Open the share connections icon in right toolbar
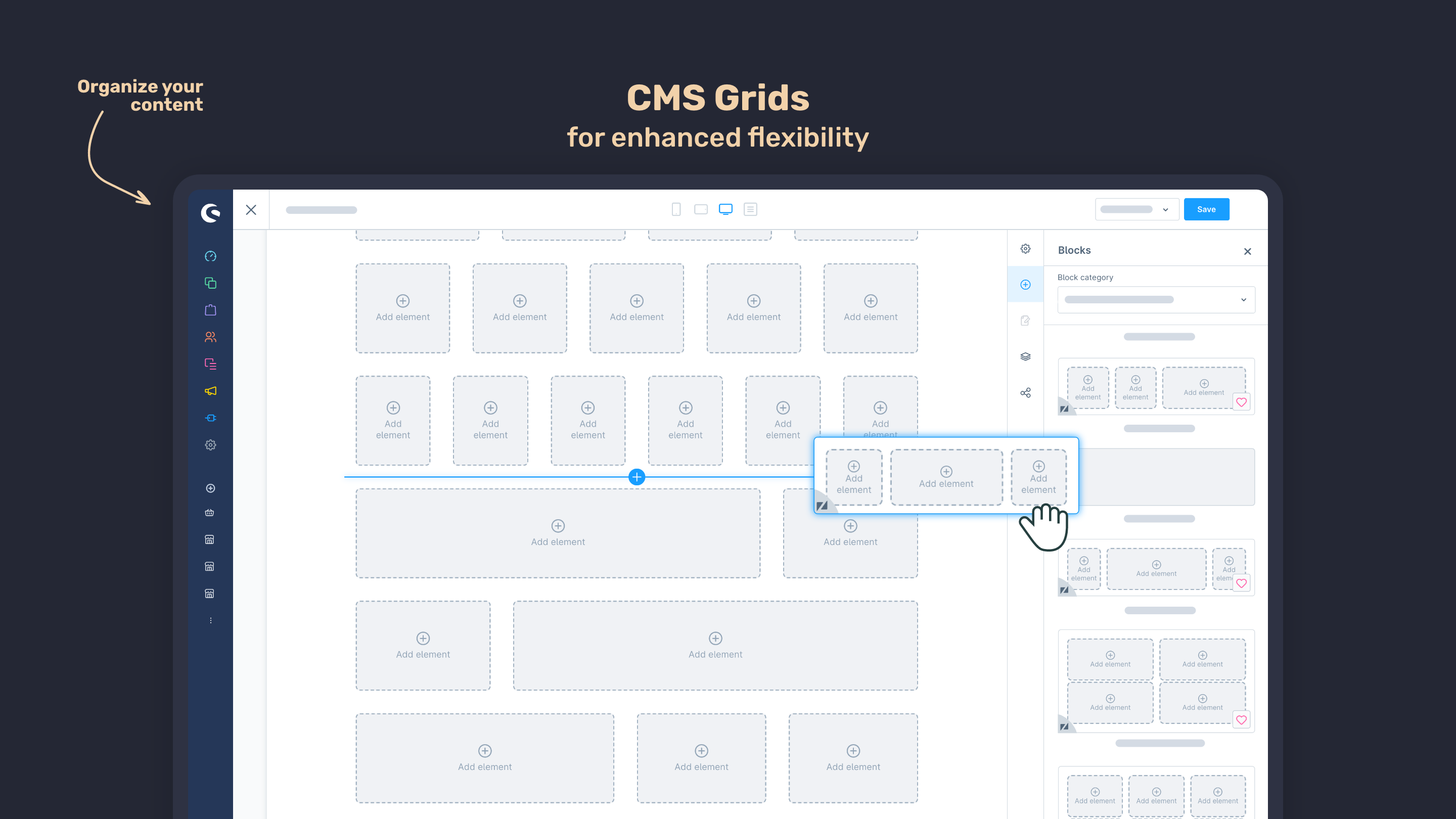1456x819 pixels. (1025, 393)
